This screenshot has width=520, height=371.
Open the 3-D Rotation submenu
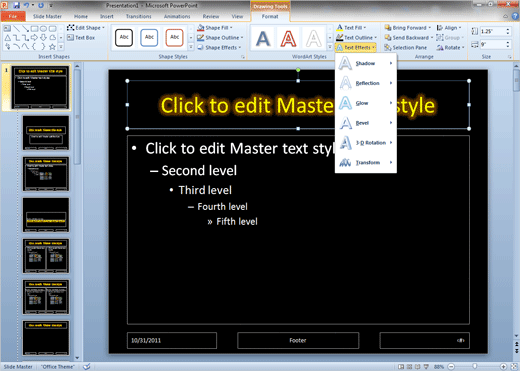[366, 143]
